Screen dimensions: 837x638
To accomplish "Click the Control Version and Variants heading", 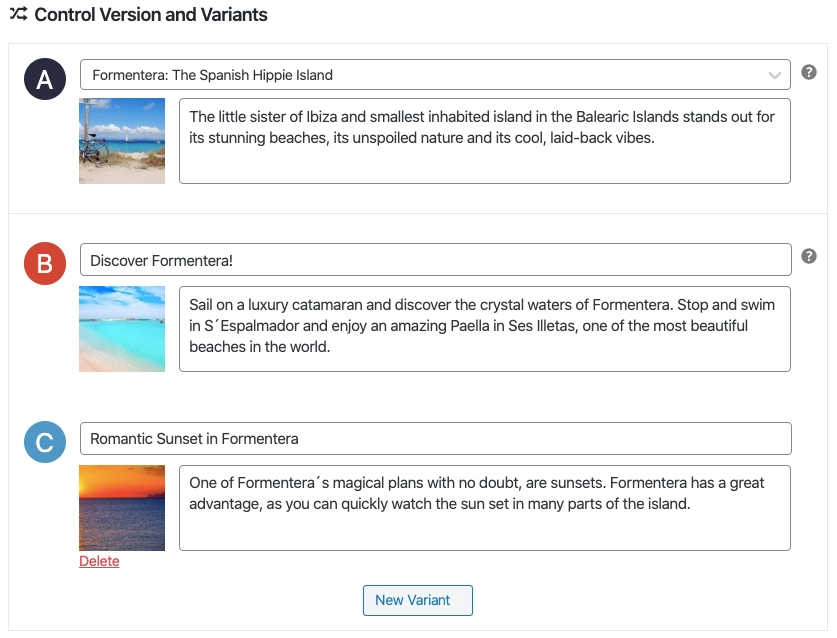I will pos(151,14).
